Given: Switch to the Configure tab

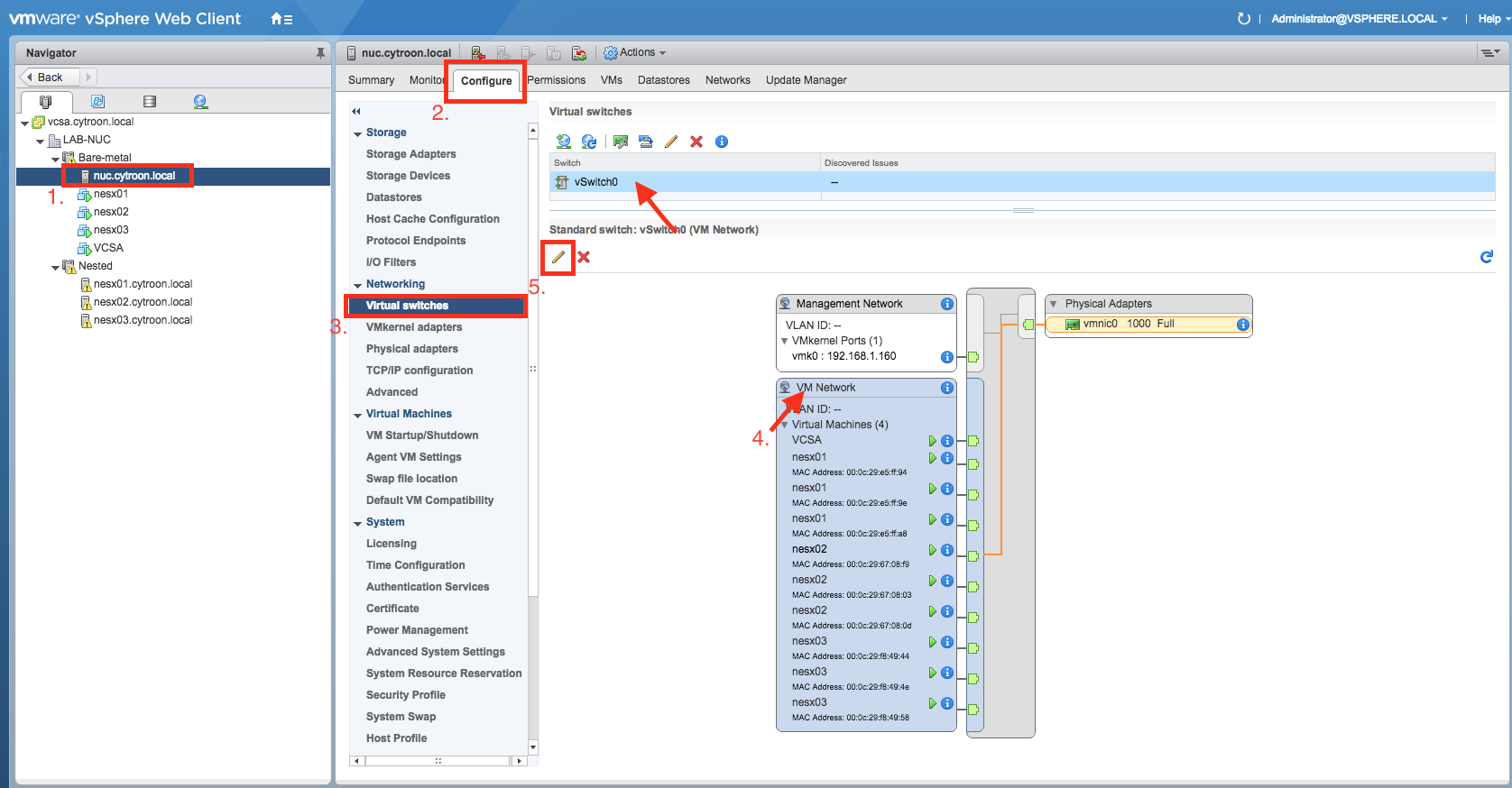Looking at the screenshot, I should click(486, 81).
